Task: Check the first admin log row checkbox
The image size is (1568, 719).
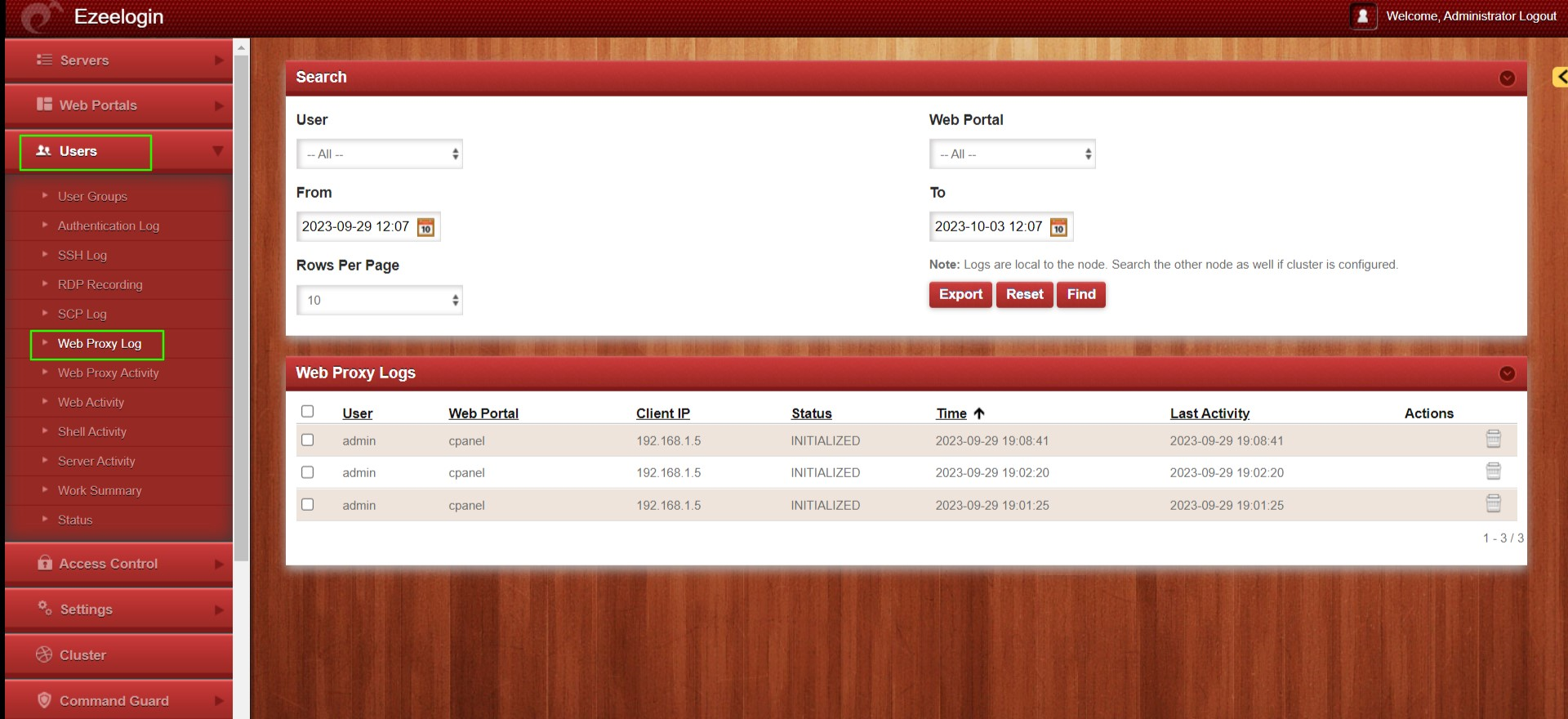Action: 308,440
